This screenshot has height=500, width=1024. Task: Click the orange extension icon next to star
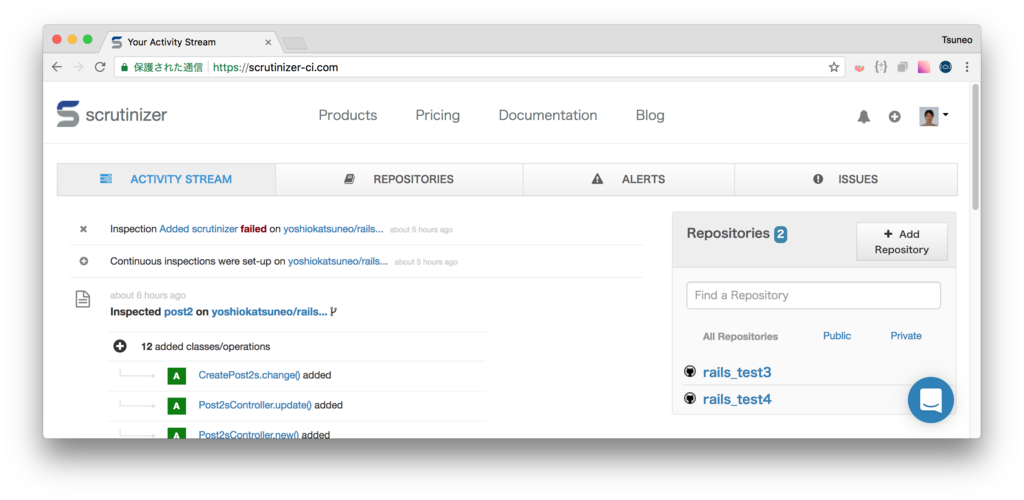tap(859, 67)
